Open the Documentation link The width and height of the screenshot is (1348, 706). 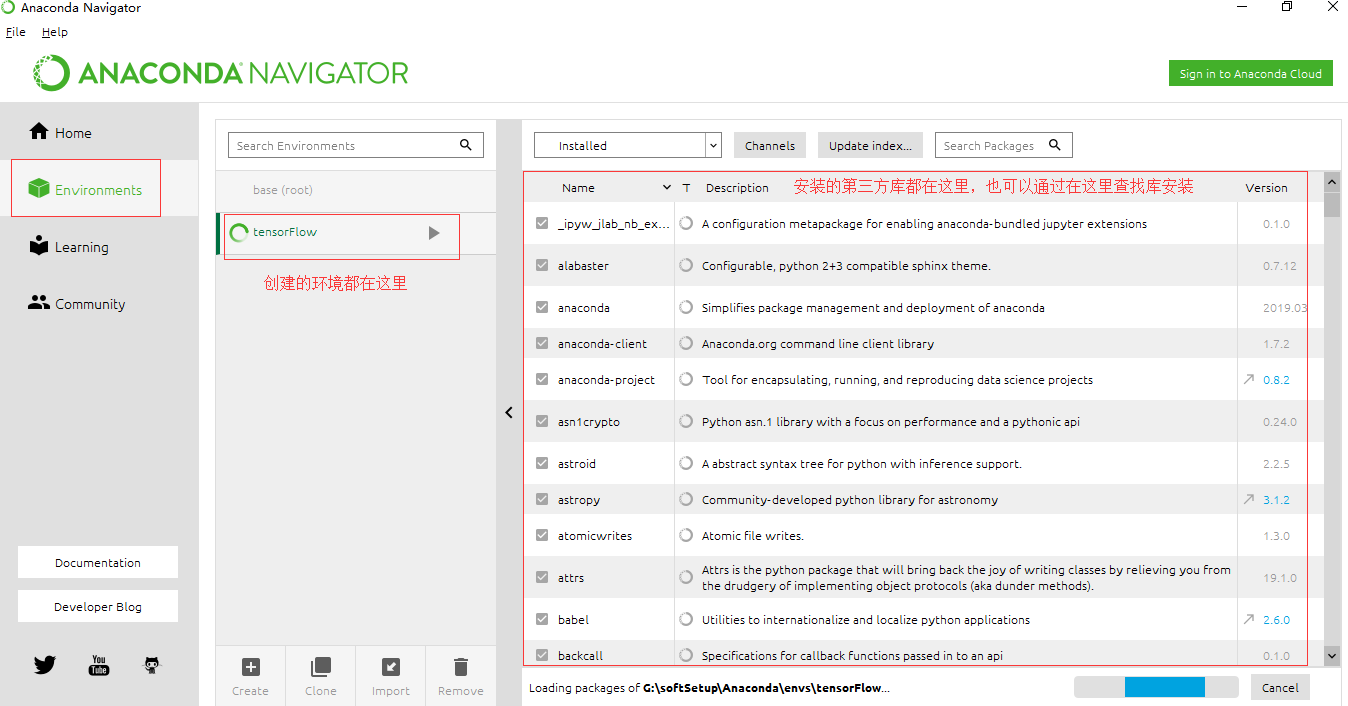click(98, 562)
